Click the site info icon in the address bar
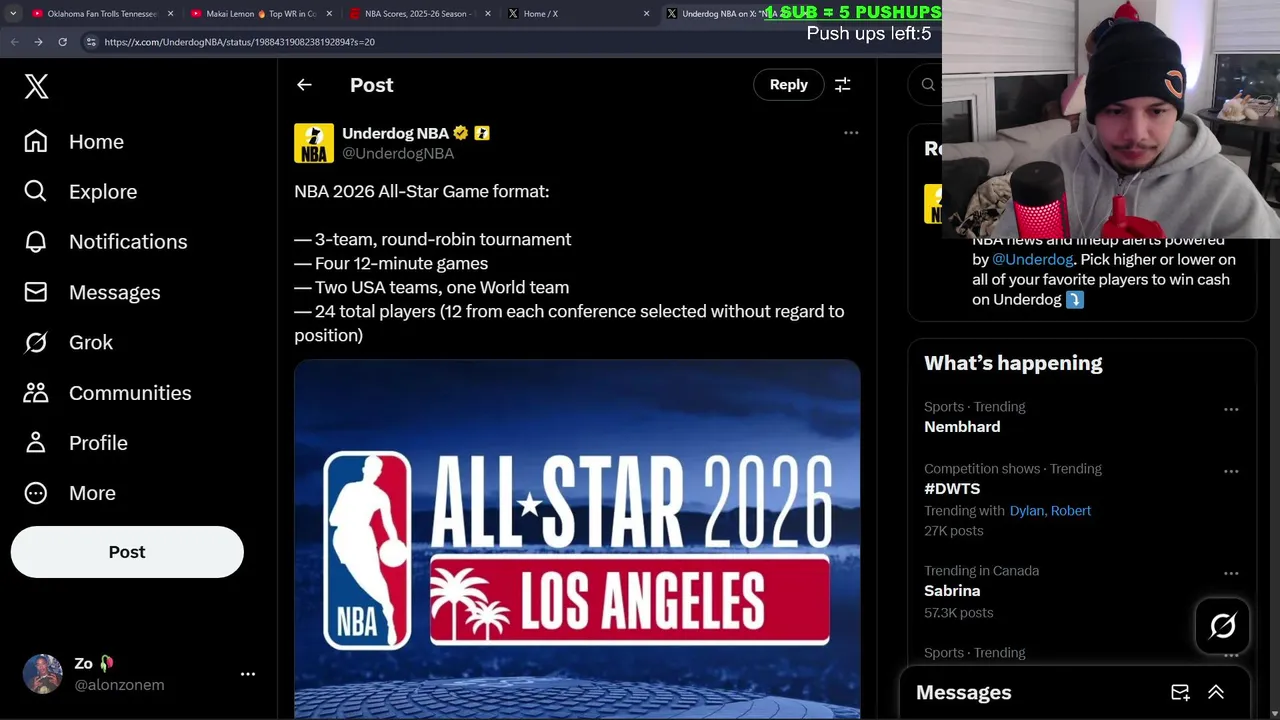 pyautogui.click(x=91, y=42)
